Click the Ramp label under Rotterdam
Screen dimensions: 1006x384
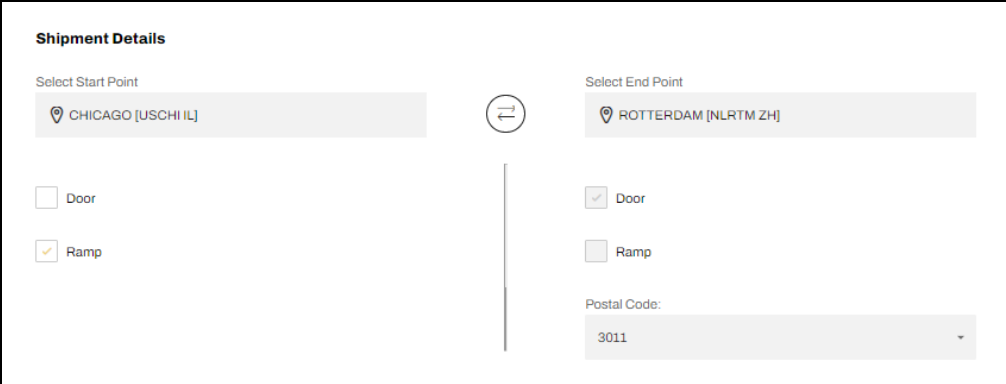(x=633, y=252)
